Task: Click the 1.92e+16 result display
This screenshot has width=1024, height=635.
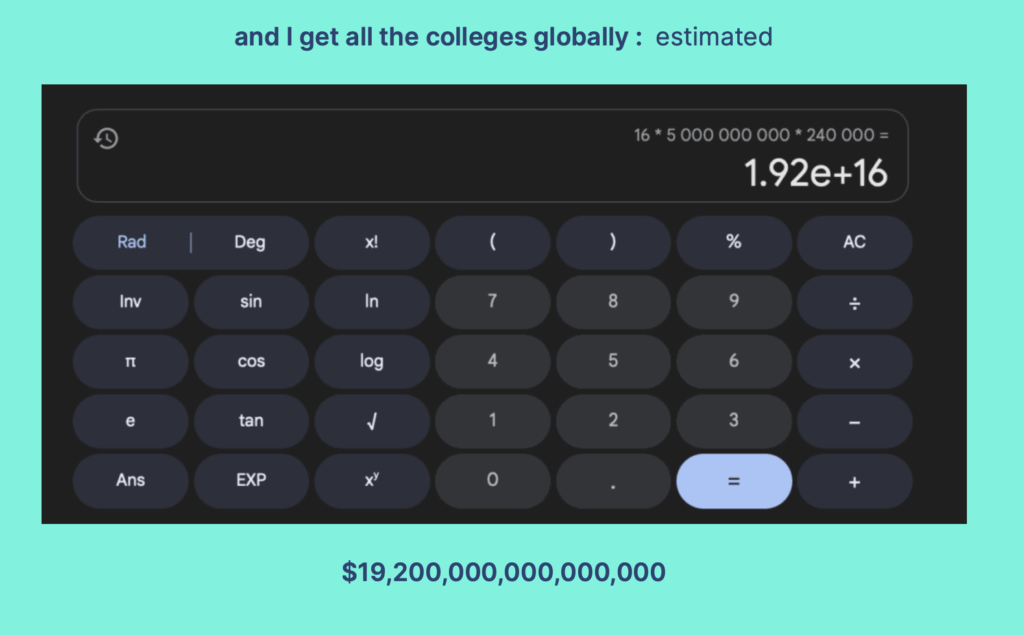Action: 816,174
